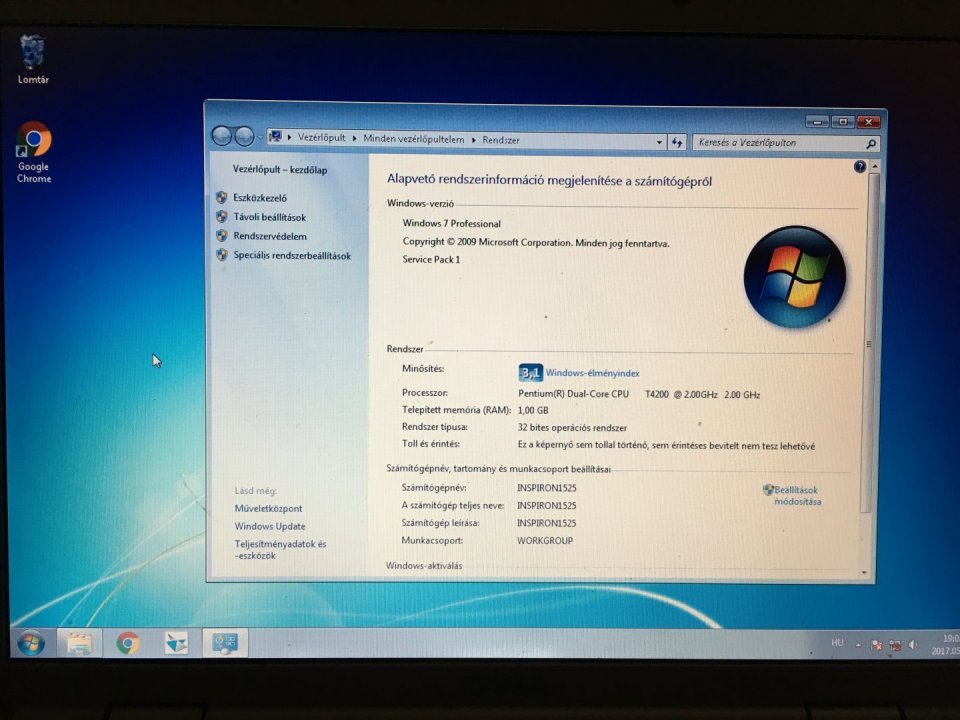Click Beállítások módosítása link
The width and height of the screenshot is (960, 720).
pos(797,495)
